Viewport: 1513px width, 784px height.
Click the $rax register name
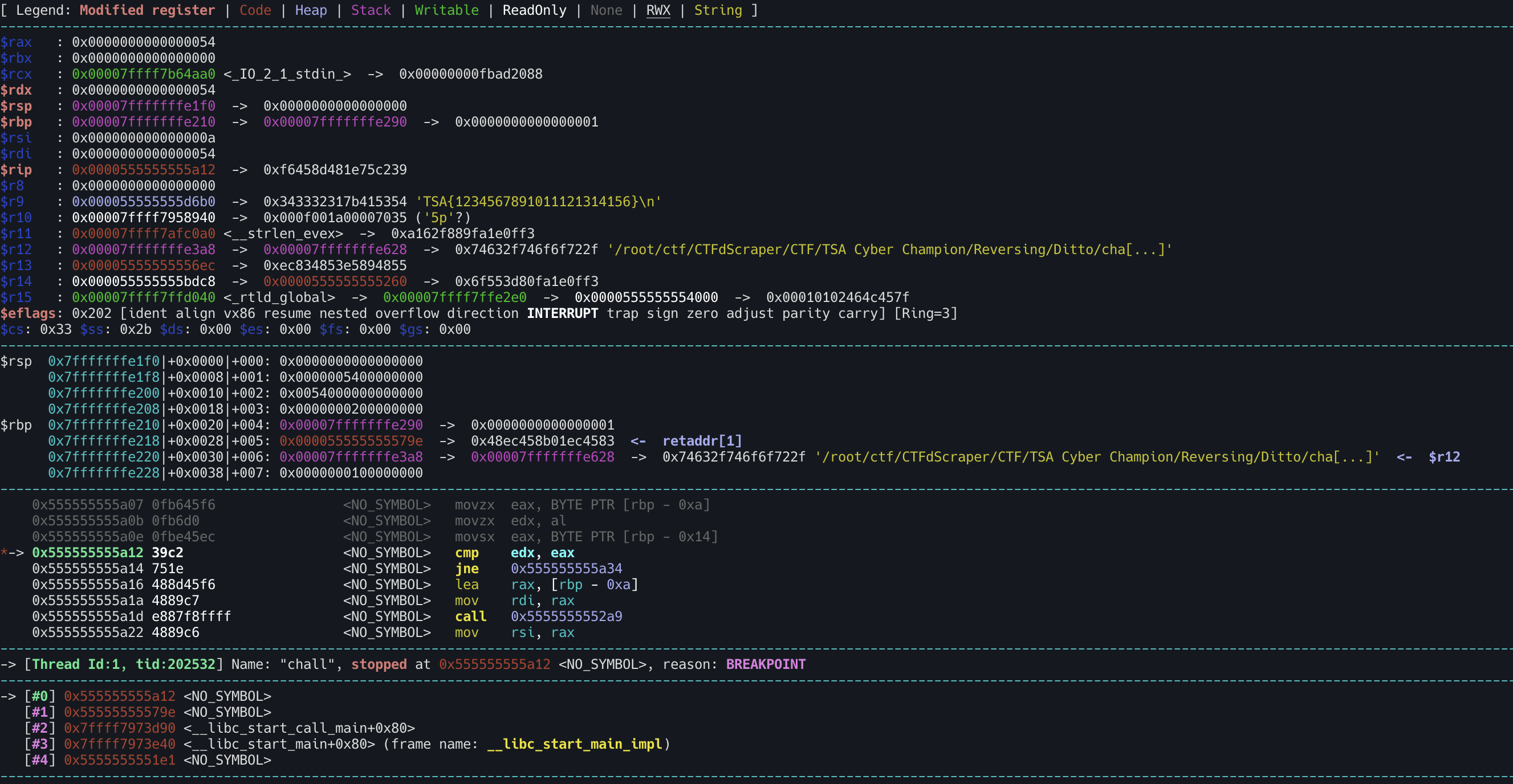pos(17,42)
